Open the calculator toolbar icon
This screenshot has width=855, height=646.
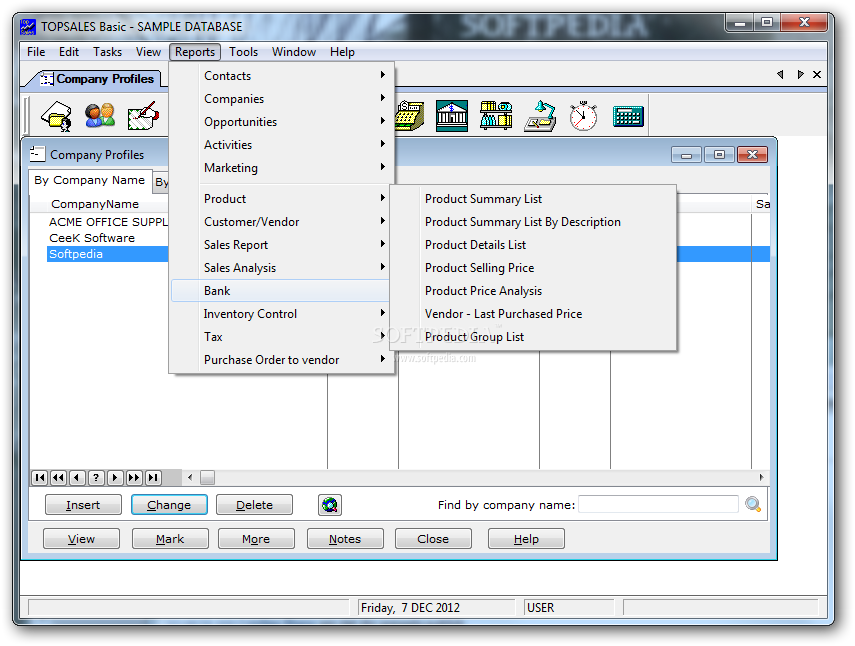pos(628,116)
